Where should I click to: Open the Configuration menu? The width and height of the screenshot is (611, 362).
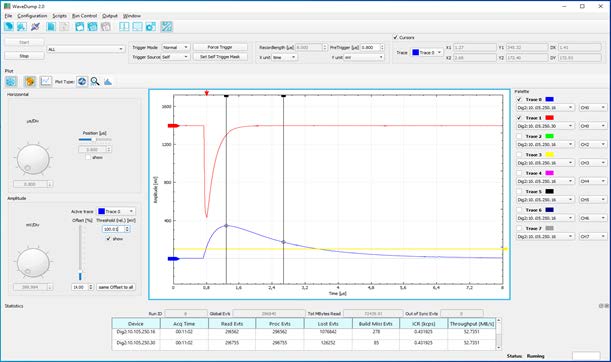32,16
